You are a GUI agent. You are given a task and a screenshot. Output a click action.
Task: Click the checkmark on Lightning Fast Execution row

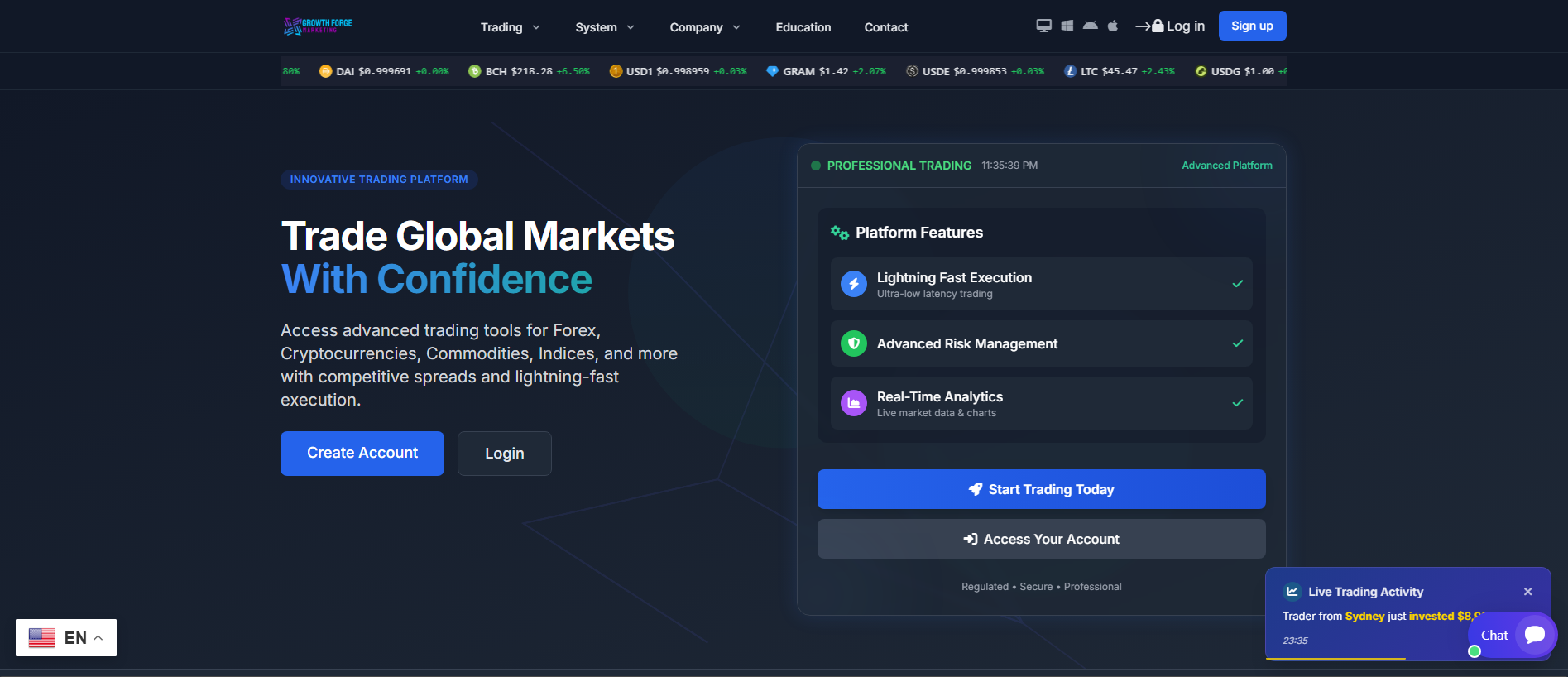pos(1238,284)
